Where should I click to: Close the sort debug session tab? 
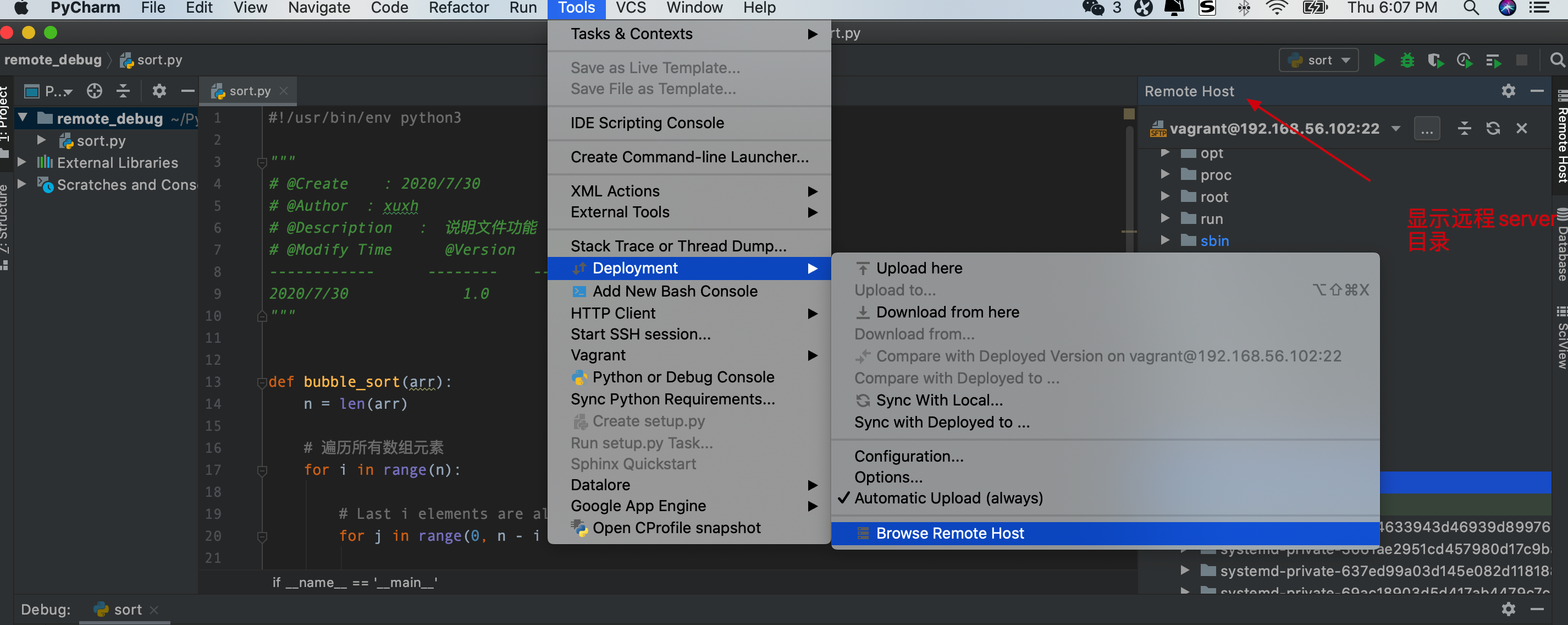tap(154, 609)
